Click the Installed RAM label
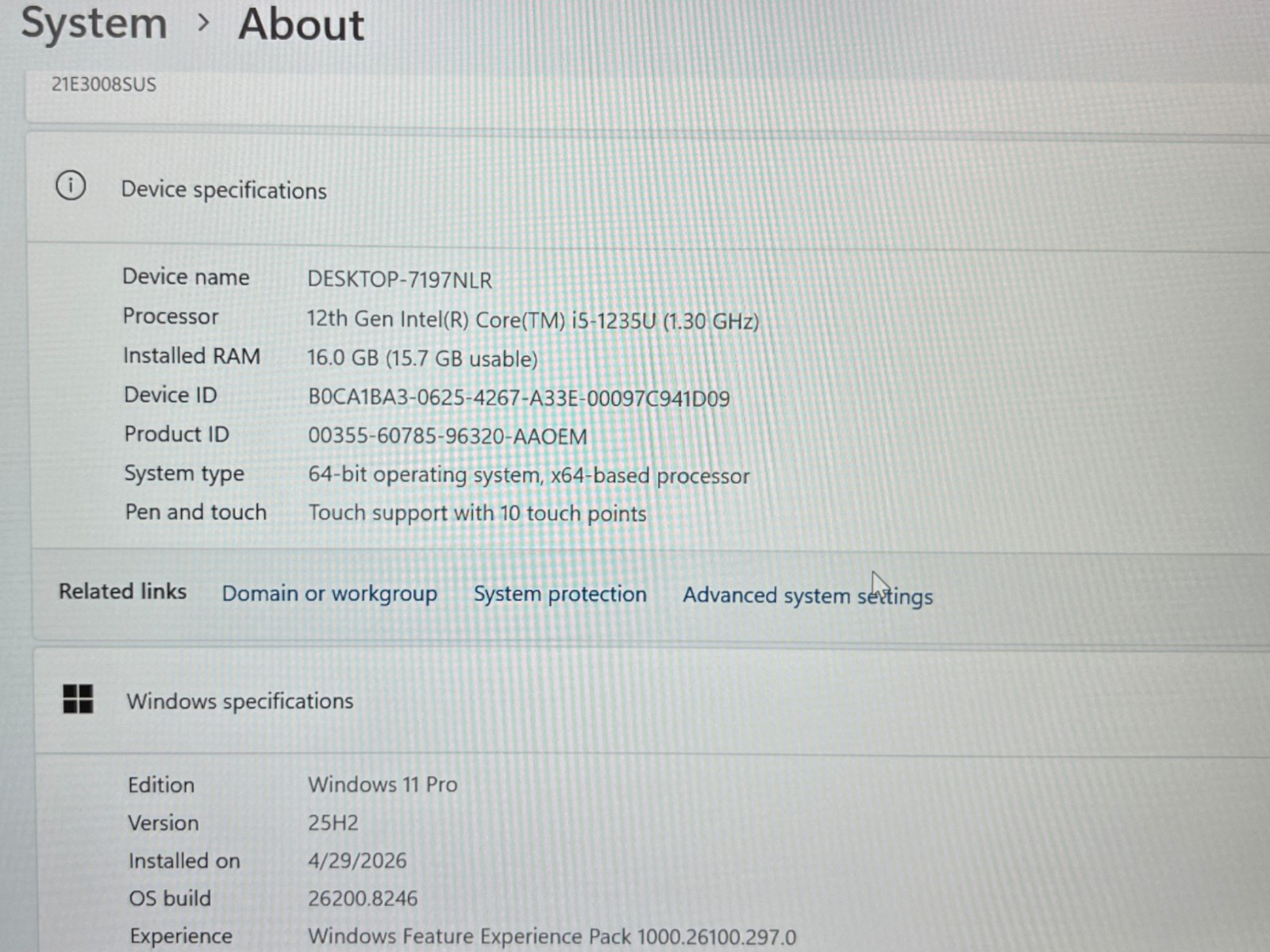The height and width of the screenshot is (952, 1270). tap(191, 355)
